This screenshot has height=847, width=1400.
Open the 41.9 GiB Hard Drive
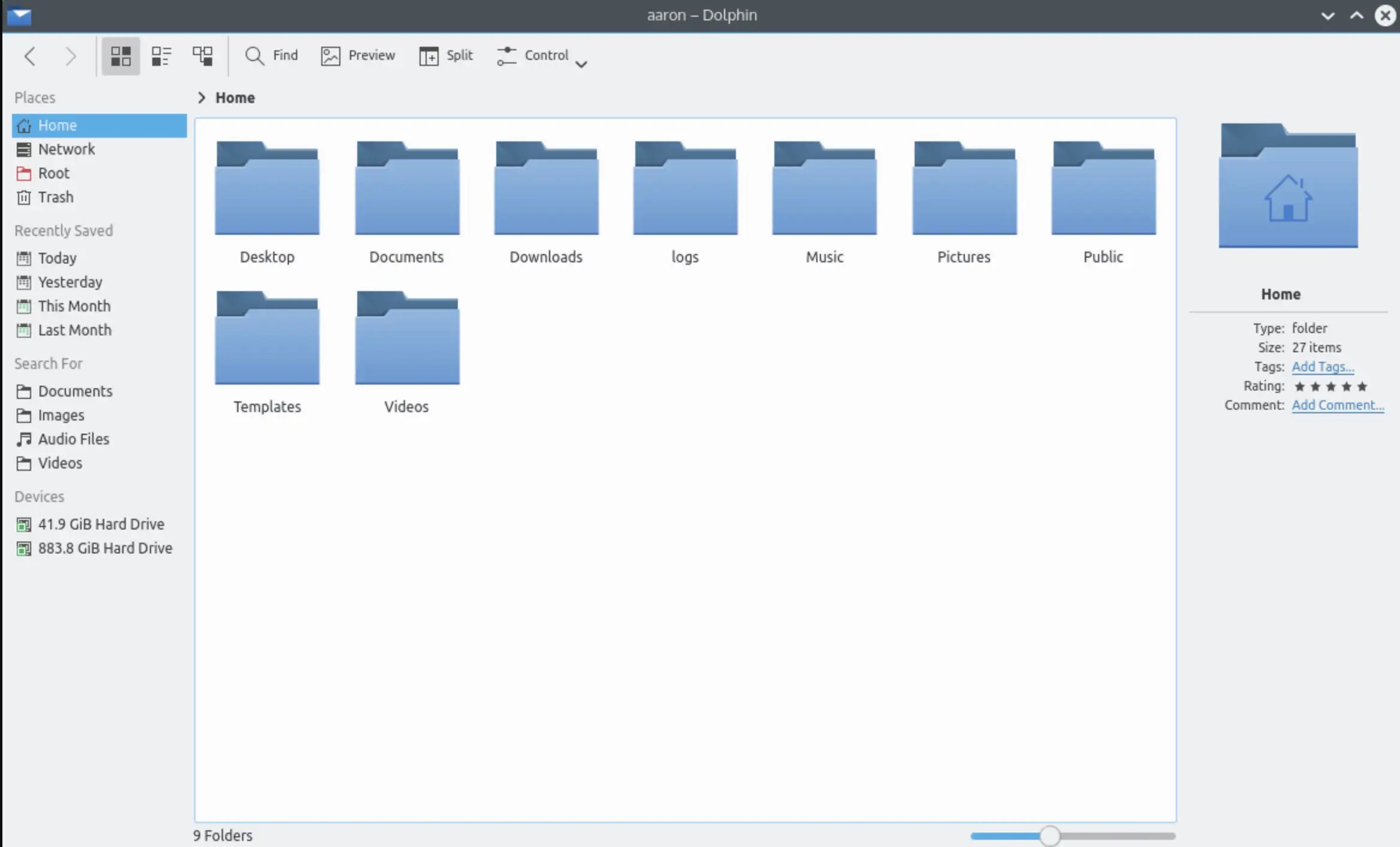100,524
